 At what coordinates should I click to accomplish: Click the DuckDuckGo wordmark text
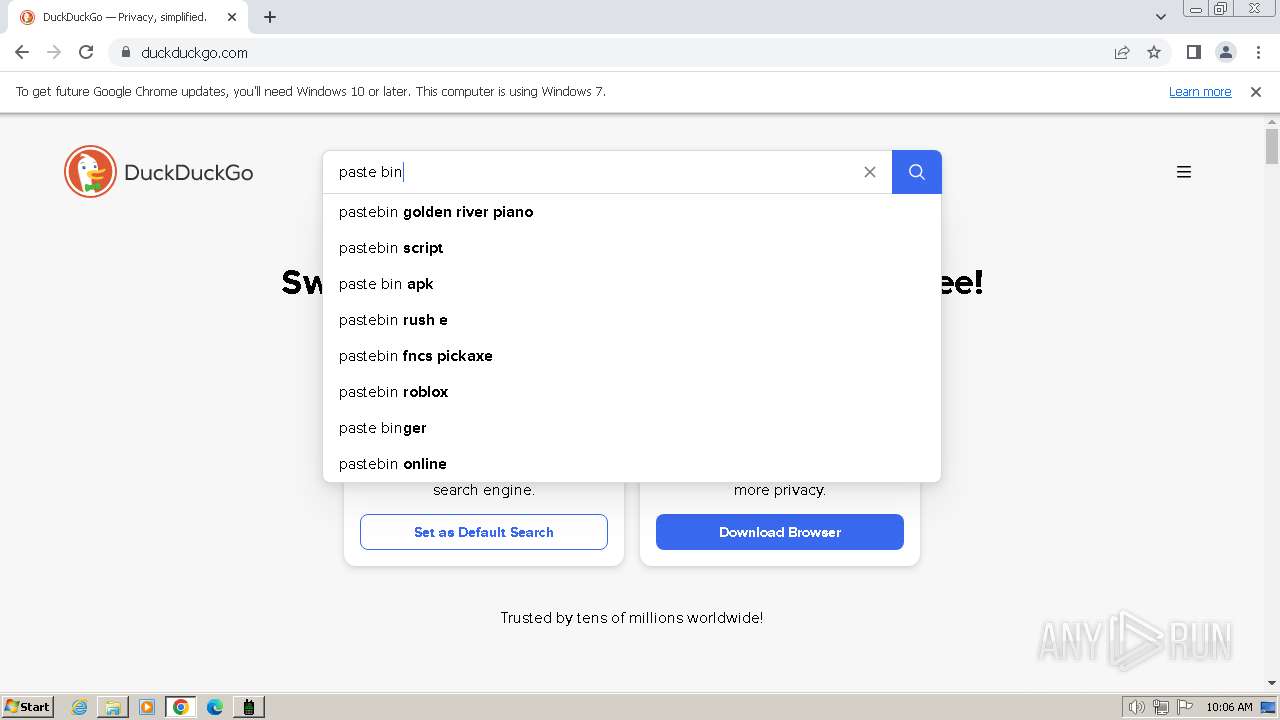[x=188, y=172]
